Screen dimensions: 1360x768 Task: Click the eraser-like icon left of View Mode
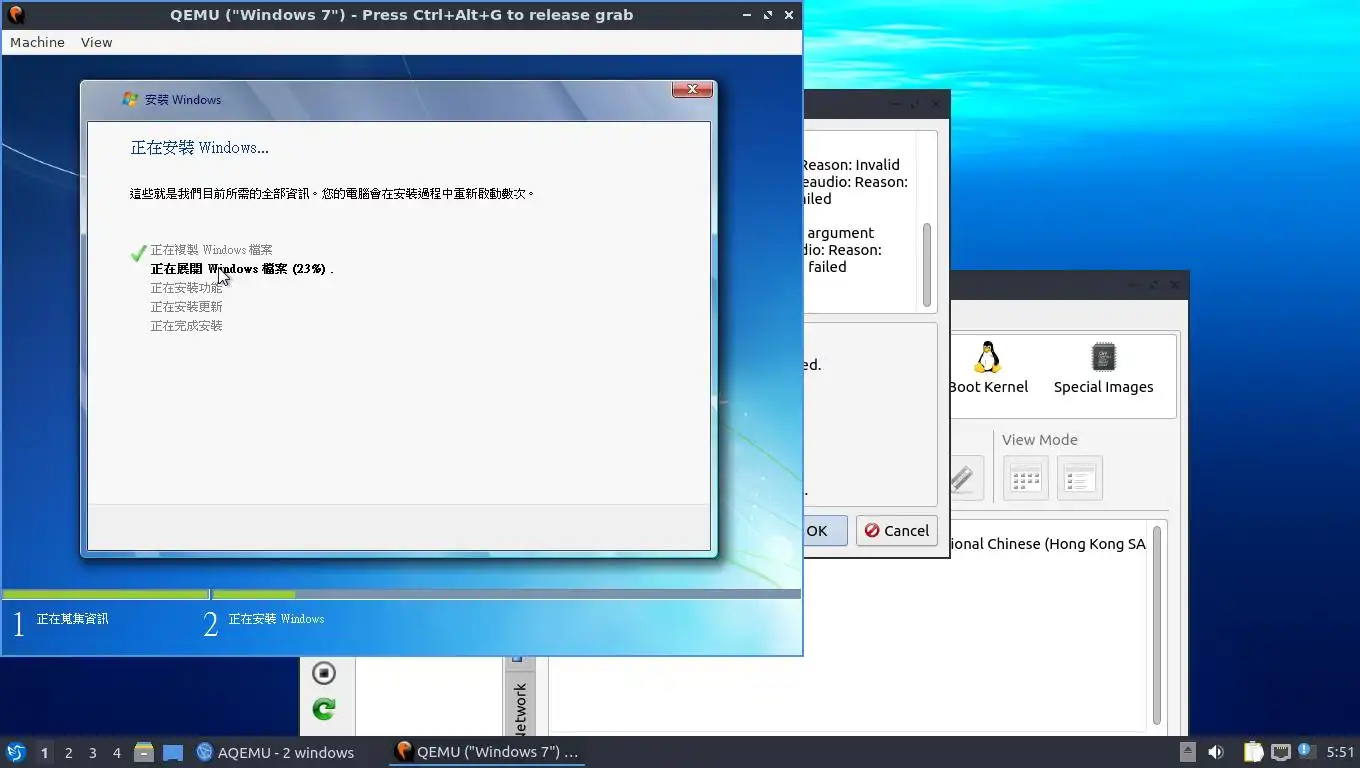click(965, 478)
